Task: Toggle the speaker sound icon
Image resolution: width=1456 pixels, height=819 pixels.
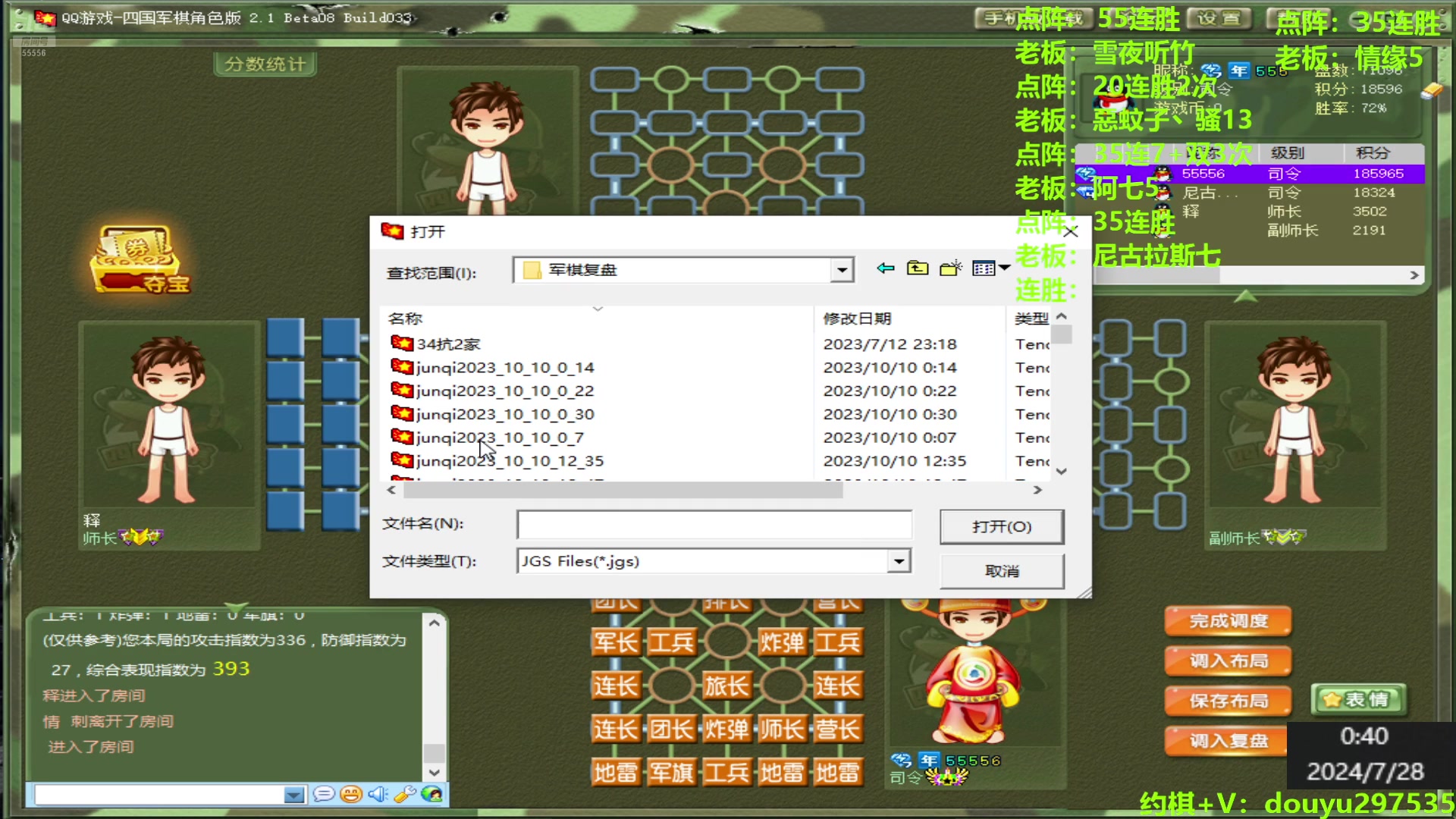Action: tap(378, 795)
